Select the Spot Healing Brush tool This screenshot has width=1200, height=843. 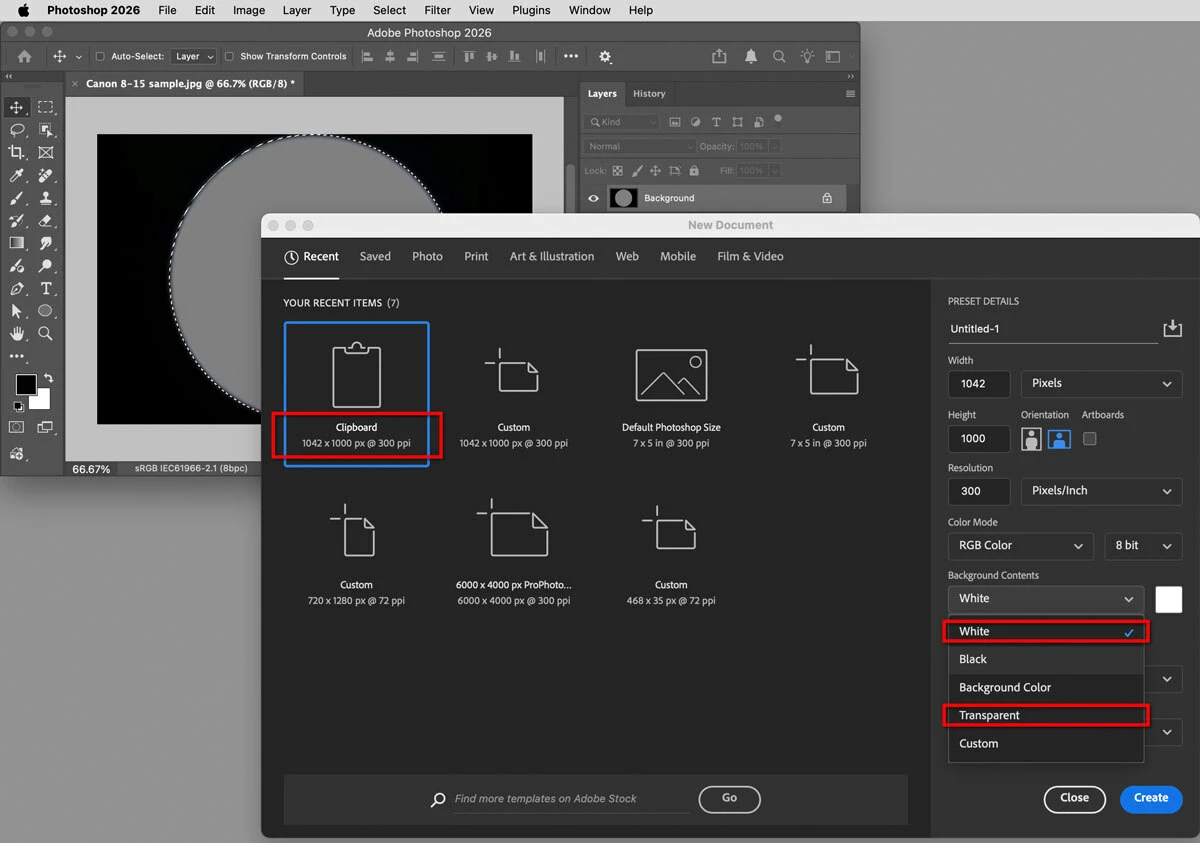tap(46, 176)
